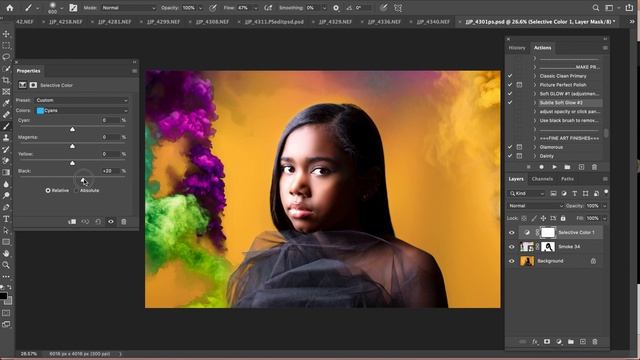Toggle dialog box for Picture Perfect Polish
This screenshot has width=640, height=360.
pos(519,85)
